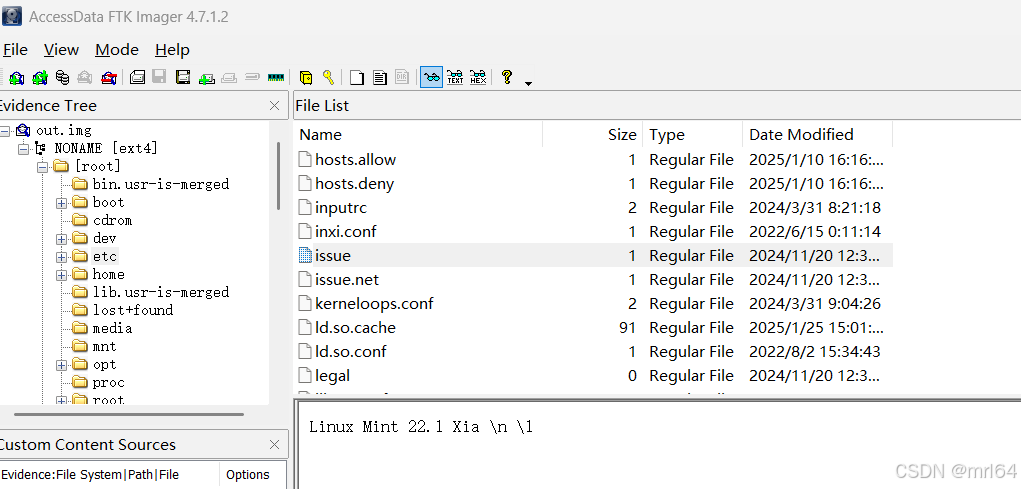
Task: Expand the home folder
Action: (x=62, y=275)
